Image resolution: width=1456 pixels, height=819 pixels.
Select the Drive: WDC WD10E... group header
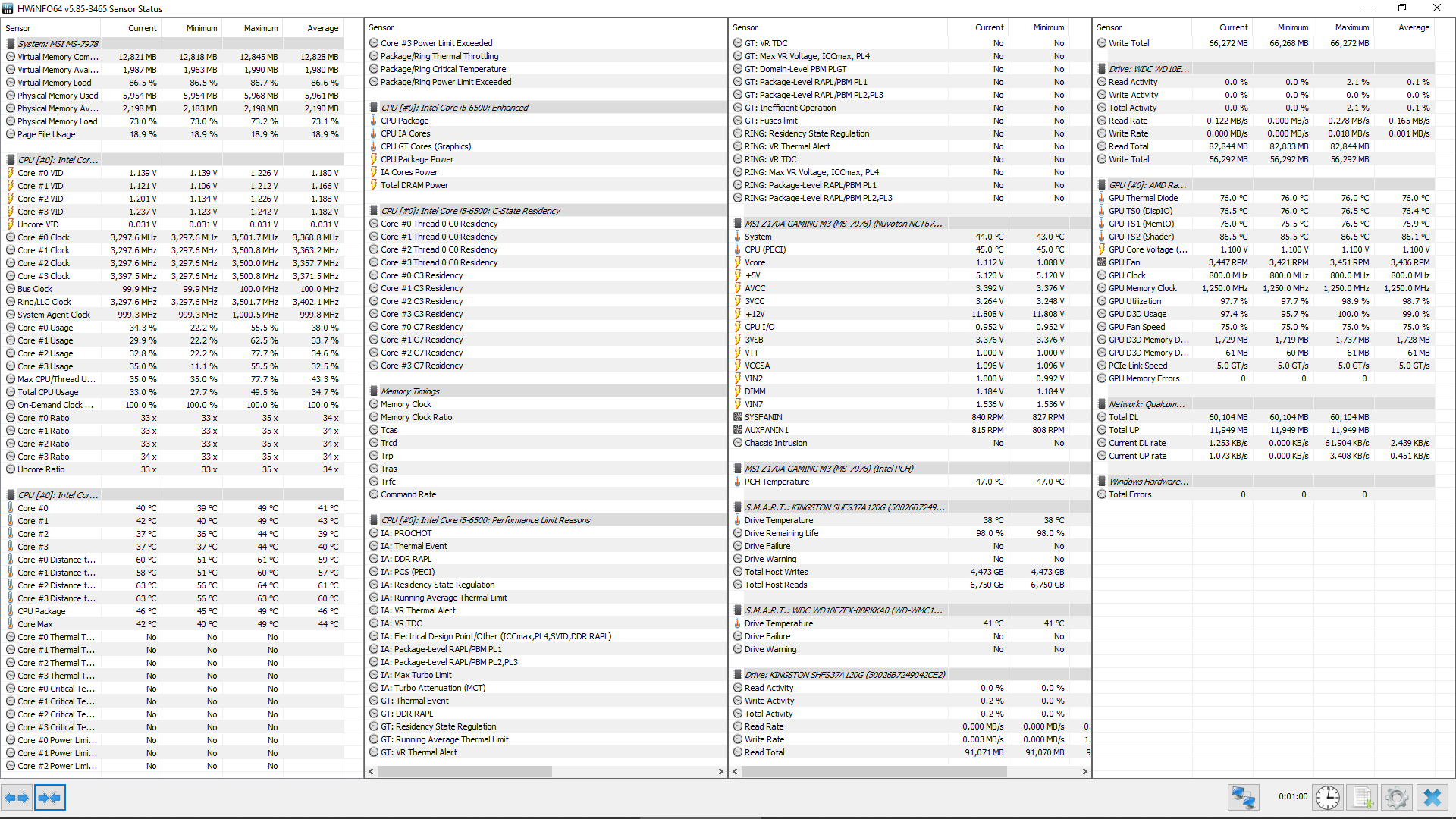tap(1265, 69)
